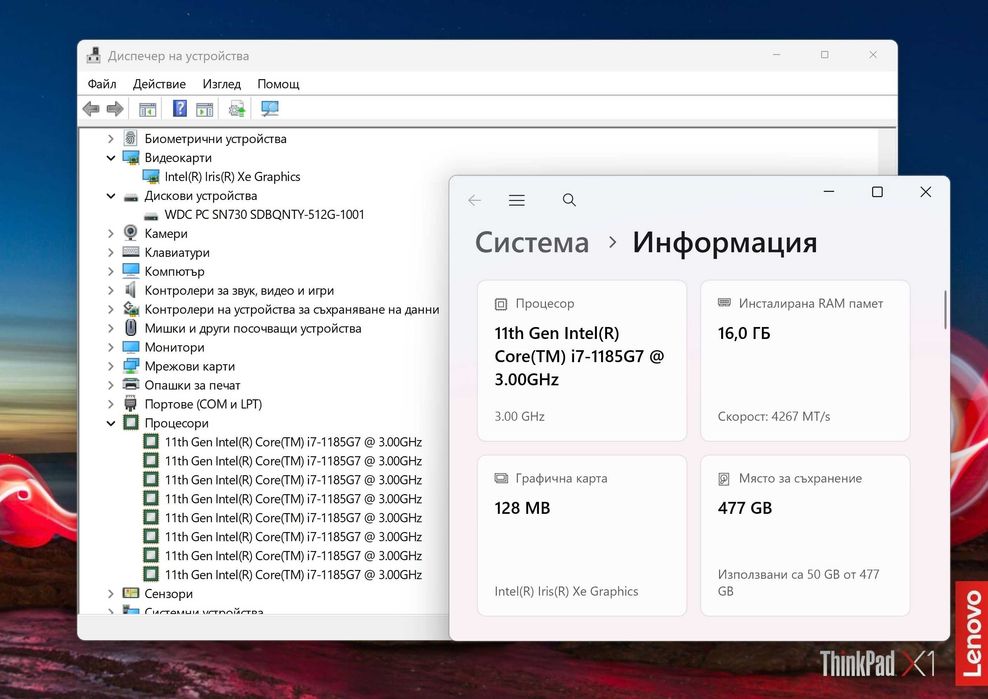Expand the Мрежови карти node
988x699 pixels.
point(110,366)
